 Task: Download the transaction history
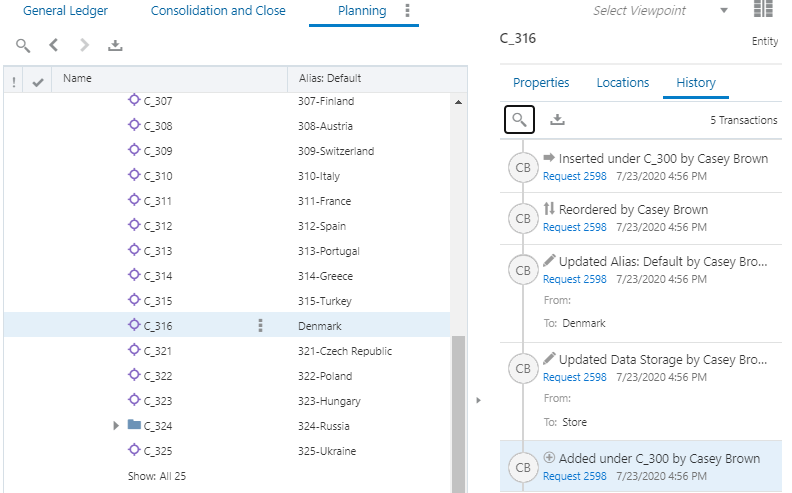pyautogui.click(x=558, y=120)
